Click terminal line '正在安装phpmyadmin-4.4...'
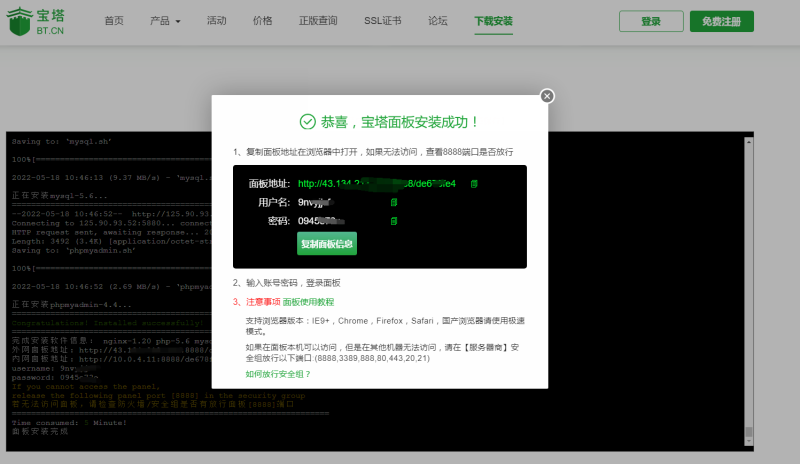Viewport: 800px width, 464px height. 71,305
